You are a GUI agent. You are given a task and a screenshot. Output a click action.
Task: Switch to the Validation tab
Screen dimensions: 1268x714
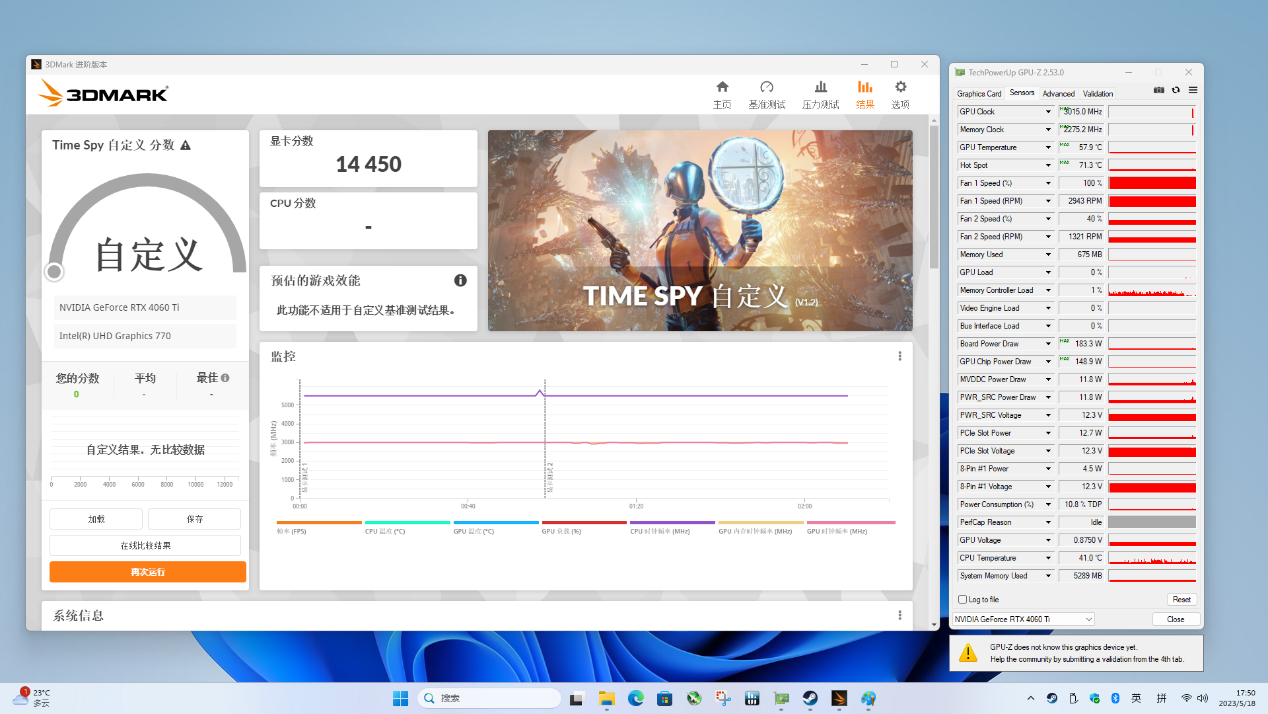[1098, 94]
